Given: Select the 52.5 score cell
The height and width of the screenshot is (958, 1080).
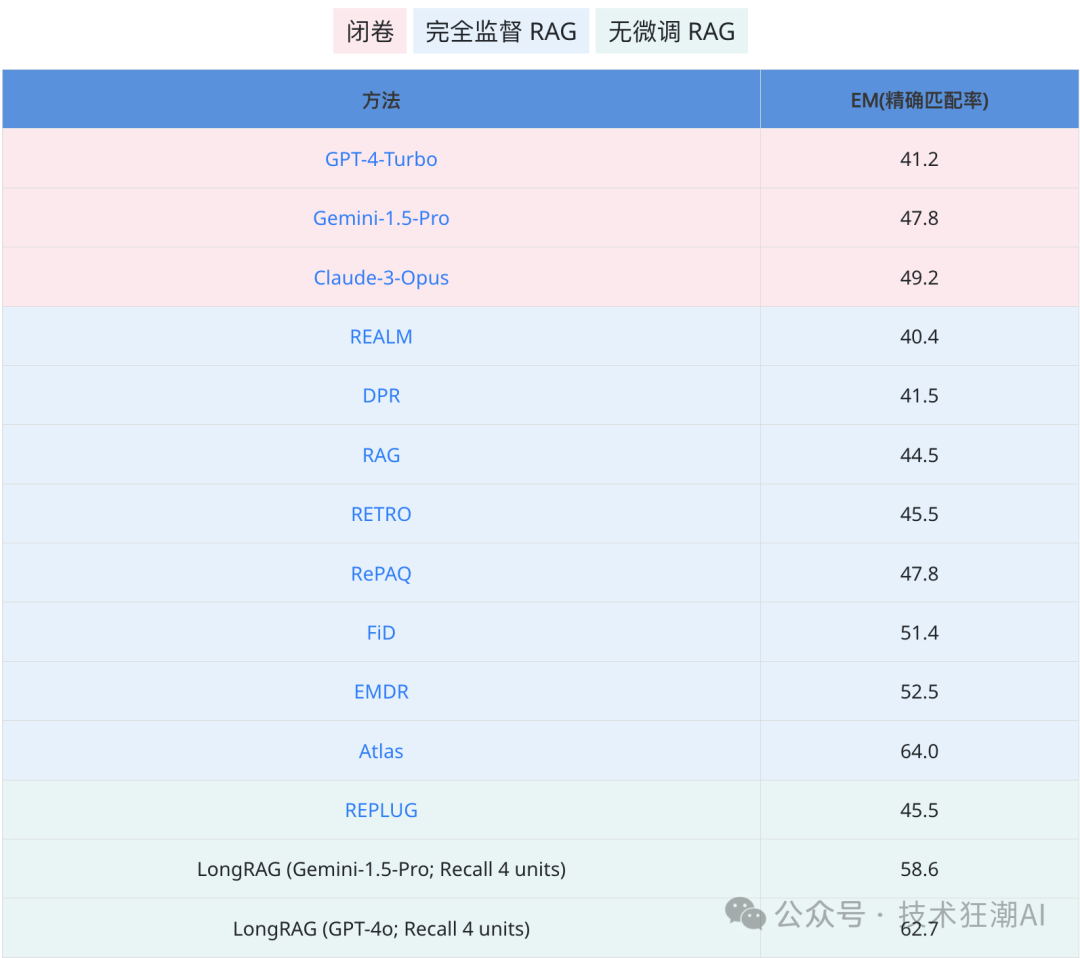Looking at the screenshot, I should click(x=920, y=692).
